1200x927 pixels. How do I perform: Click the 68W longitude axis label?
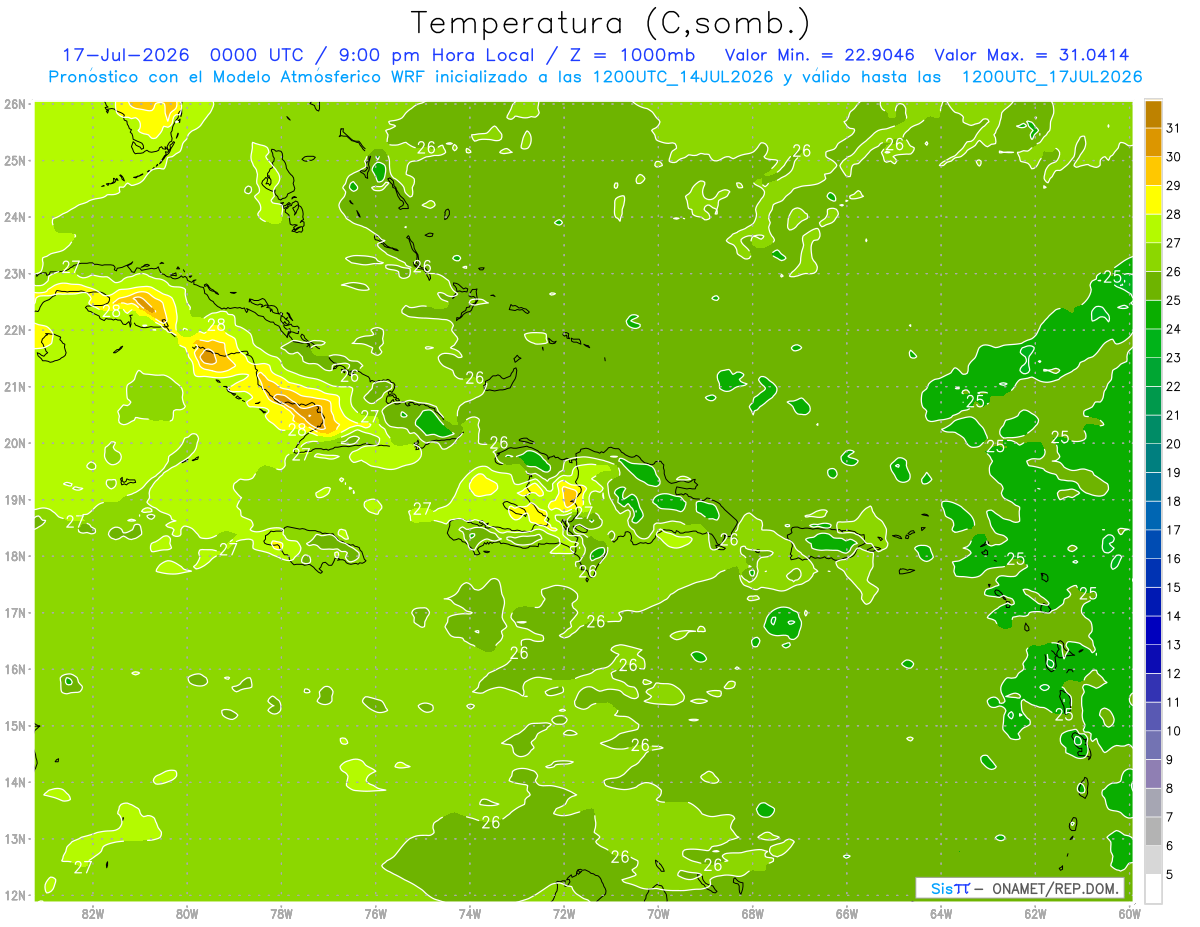point(752,913)
